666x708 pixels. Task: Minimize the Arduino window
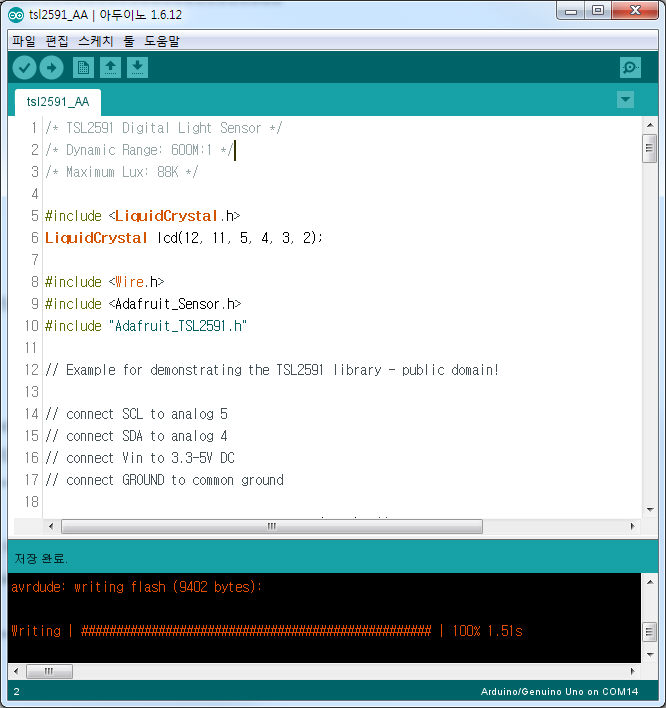point(571,11)
